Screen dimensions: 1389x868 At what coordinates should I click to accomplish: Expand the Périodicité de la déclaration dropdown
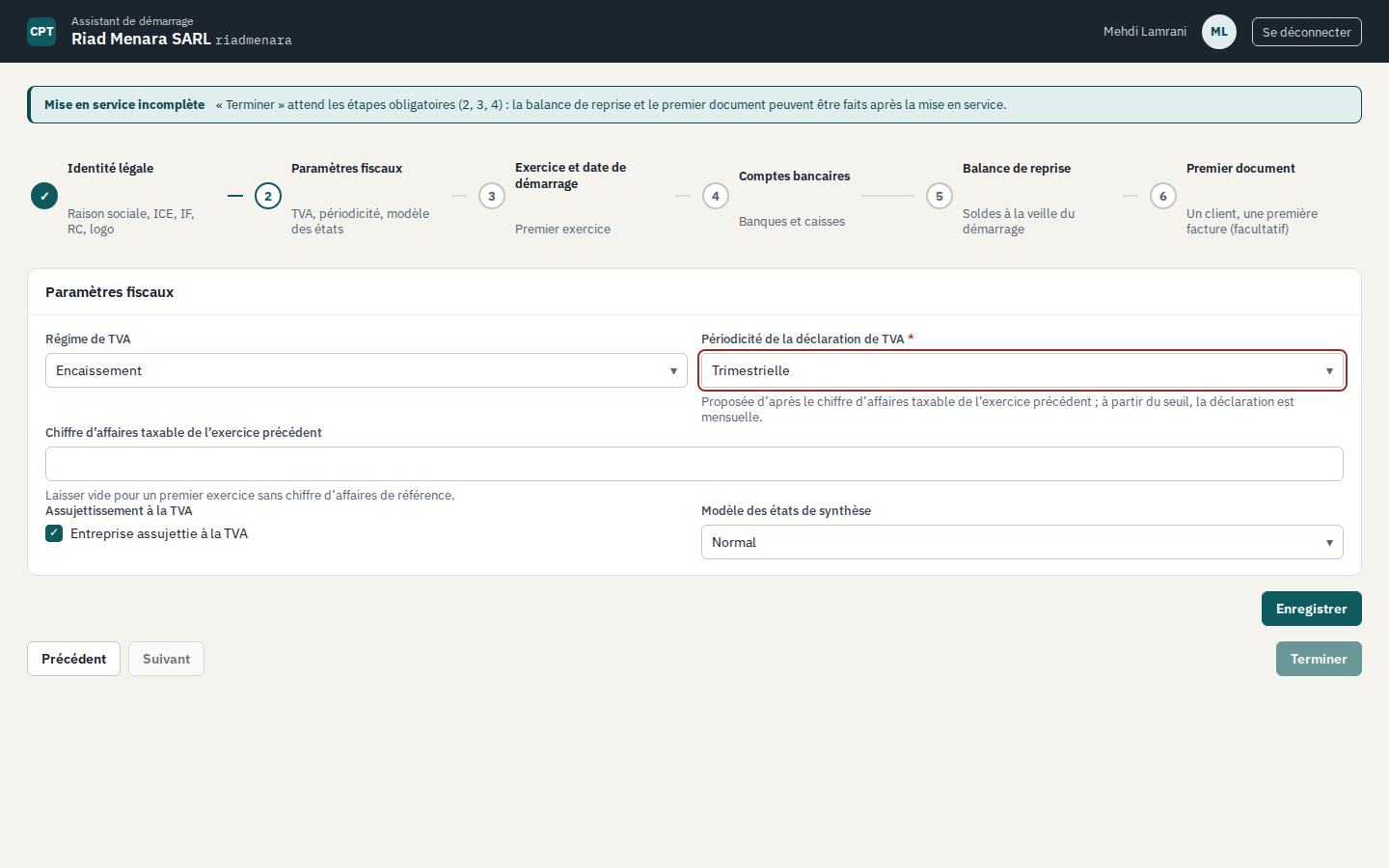point(1022,370)
